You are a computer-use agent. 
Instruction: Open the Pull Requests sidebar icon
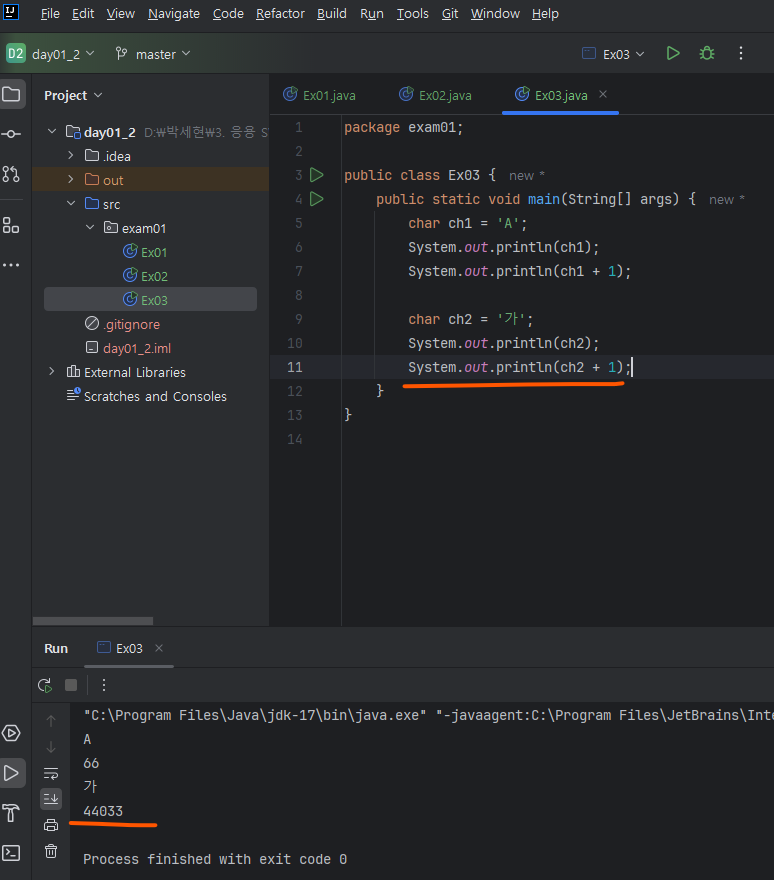click(11, 174)
